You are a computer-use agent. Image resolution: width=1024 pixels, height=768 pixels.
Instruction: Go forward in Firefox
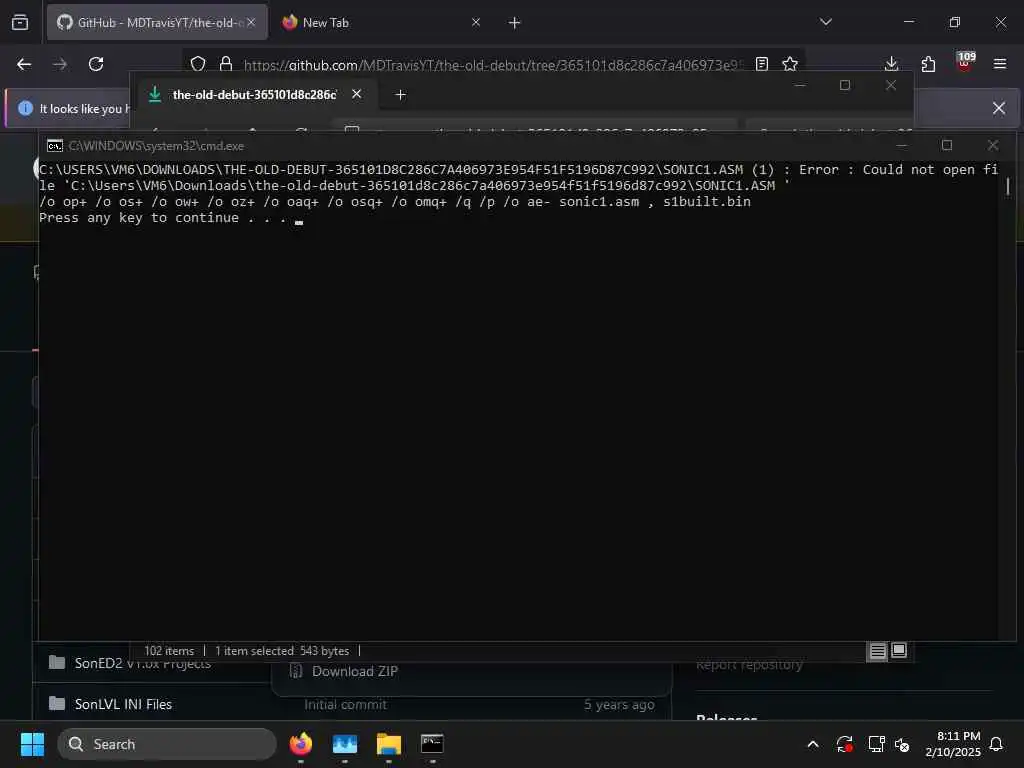(60, 64)
